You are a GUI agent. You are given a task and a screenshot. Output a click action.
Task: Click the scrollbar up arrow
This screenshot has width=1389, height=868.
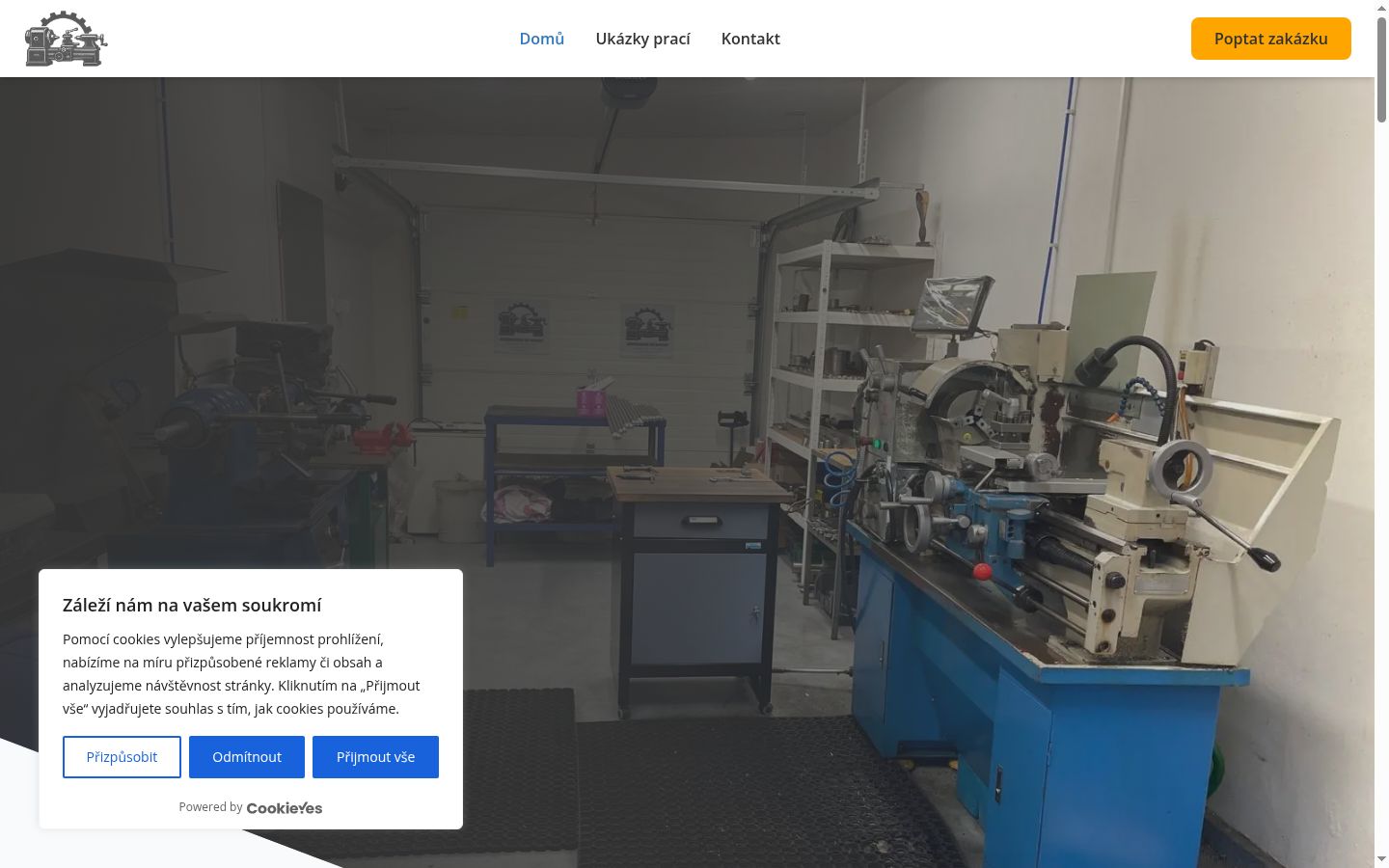pyautogui.click(x=1381, y=7)
